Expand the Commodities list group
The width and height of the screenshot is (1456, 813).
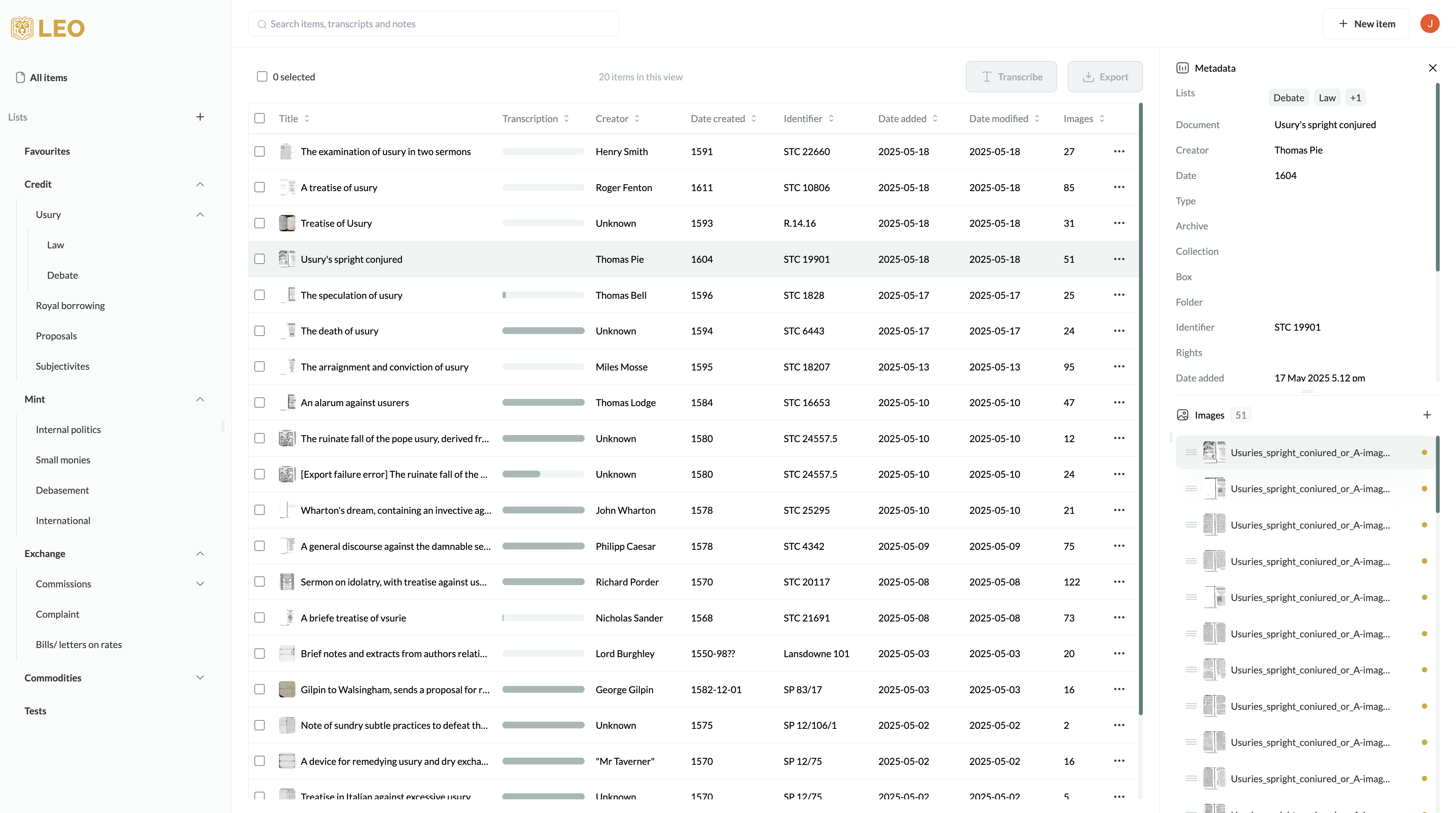point(200,677)
